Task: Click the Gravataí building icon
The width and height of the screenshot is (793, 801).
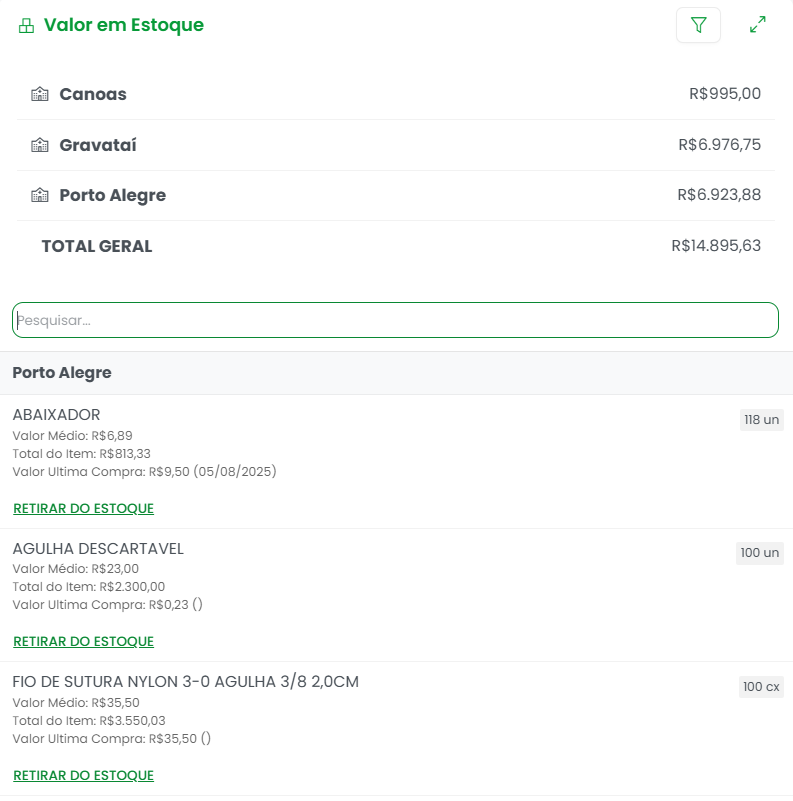Action: coord(40,145)
